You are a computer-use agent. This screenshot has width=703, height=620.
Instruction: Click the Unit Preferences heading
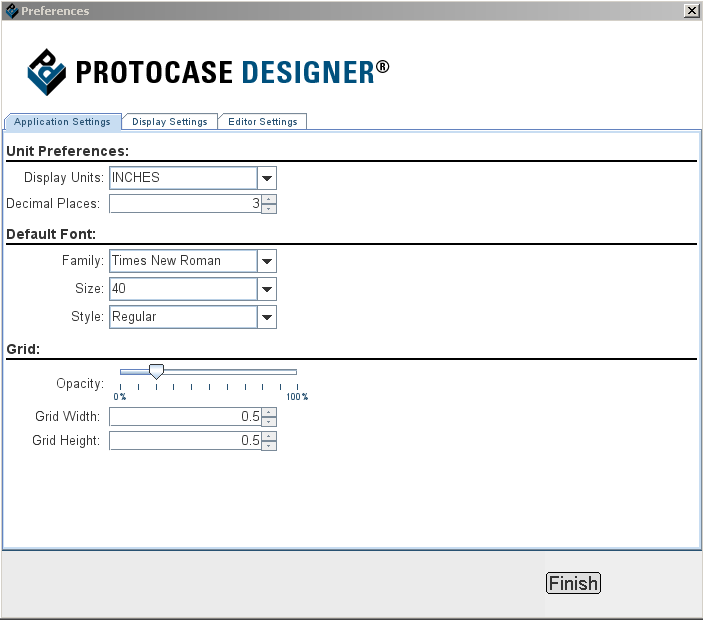[68, 151]
